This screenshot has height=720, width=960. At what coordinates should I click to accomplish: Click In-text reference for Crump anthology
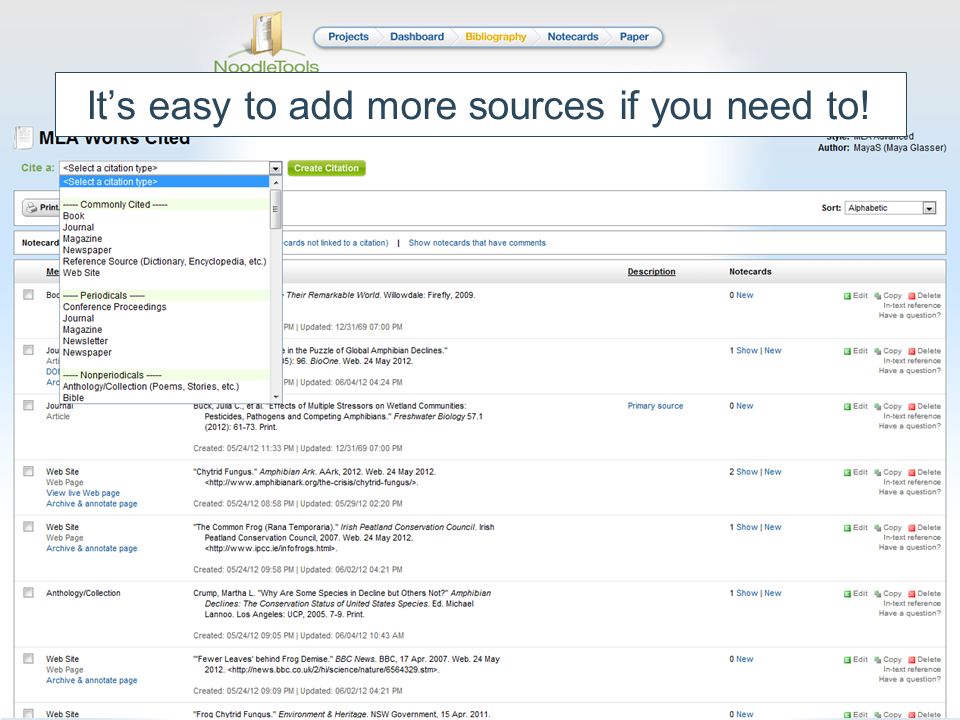(912, 604)
